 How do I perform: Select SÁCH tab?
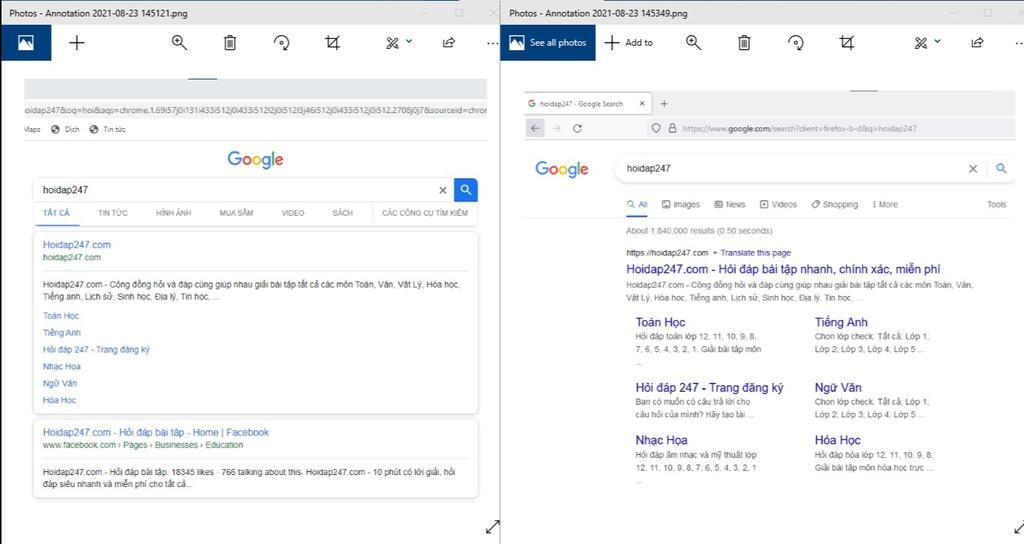point(343,213)
